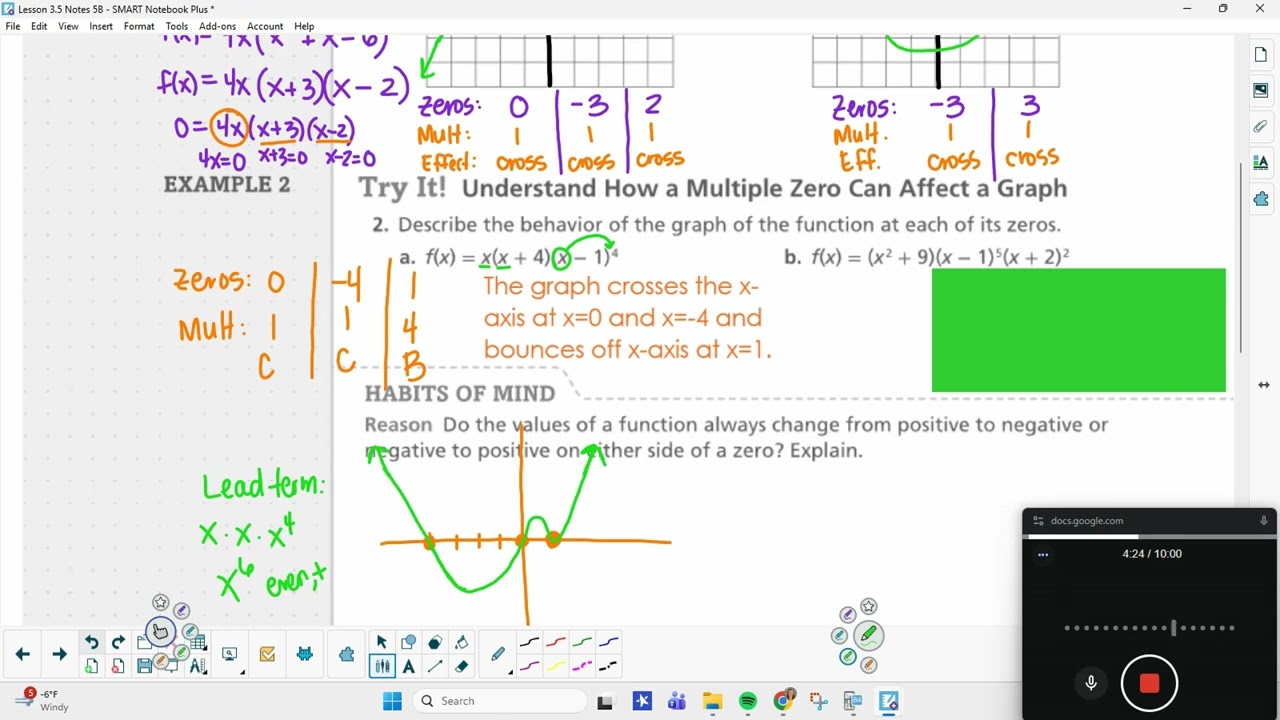The image size is (1280, 720).
Task: Open Spotify from the taskbar
Action: tap(747, 701)
